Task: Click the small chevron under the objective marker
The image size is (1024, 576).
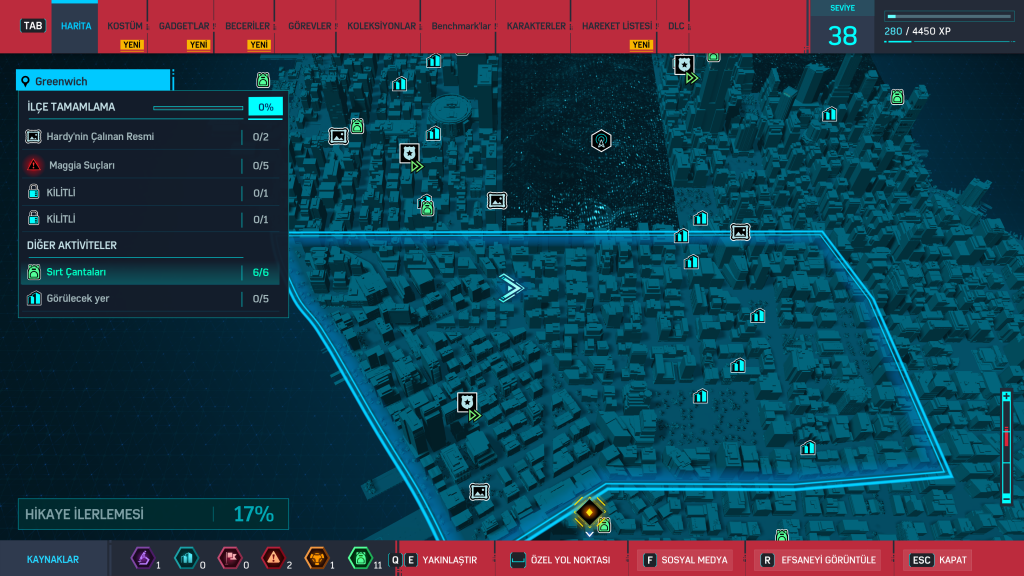Action: pyautogui.click(x=589, y=534)
